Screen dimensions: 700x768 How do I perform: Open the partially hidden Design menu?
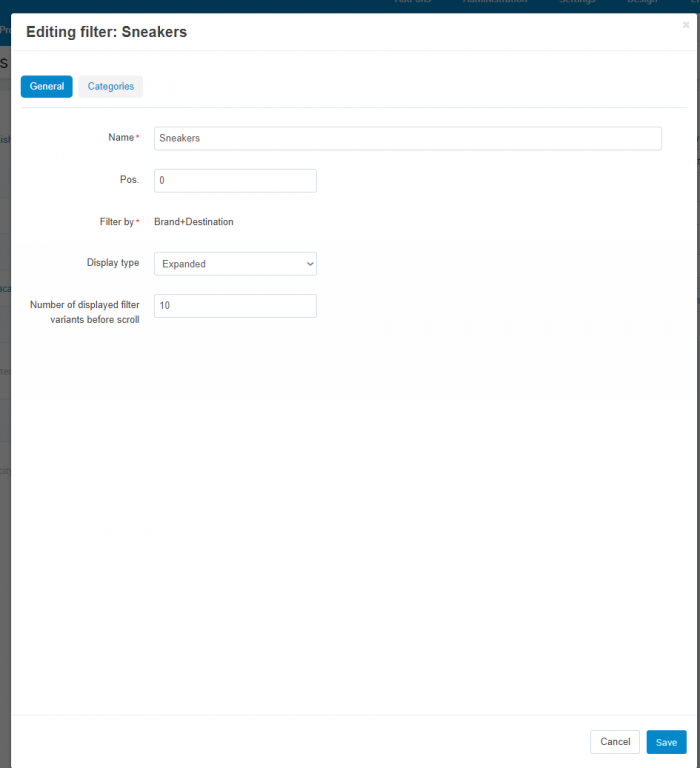tap(642, 2)
